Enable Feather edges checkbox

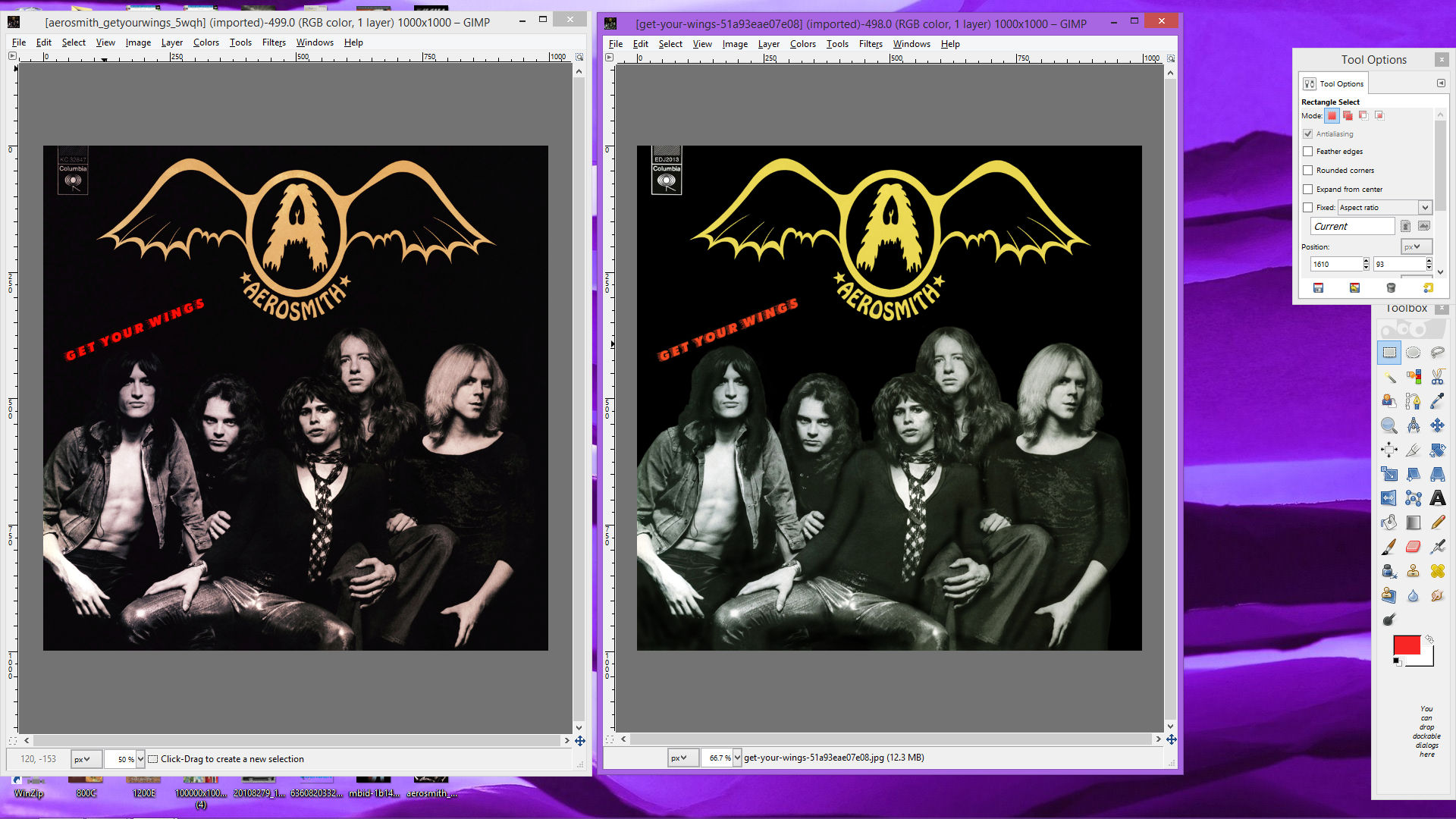[1307, 152]
